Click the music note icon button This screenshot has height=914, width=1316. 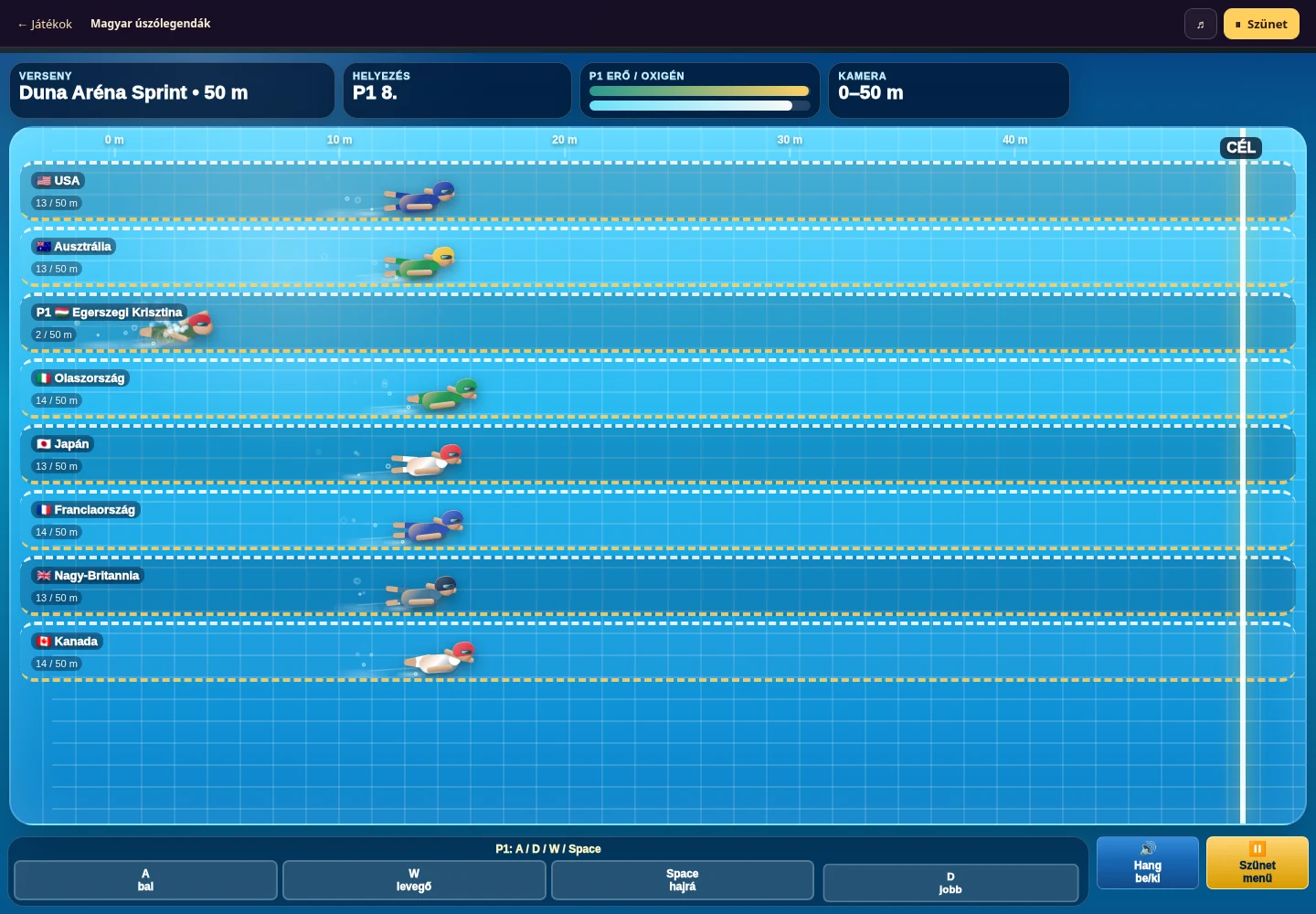pyautogui.click(x=1200, y=25)
